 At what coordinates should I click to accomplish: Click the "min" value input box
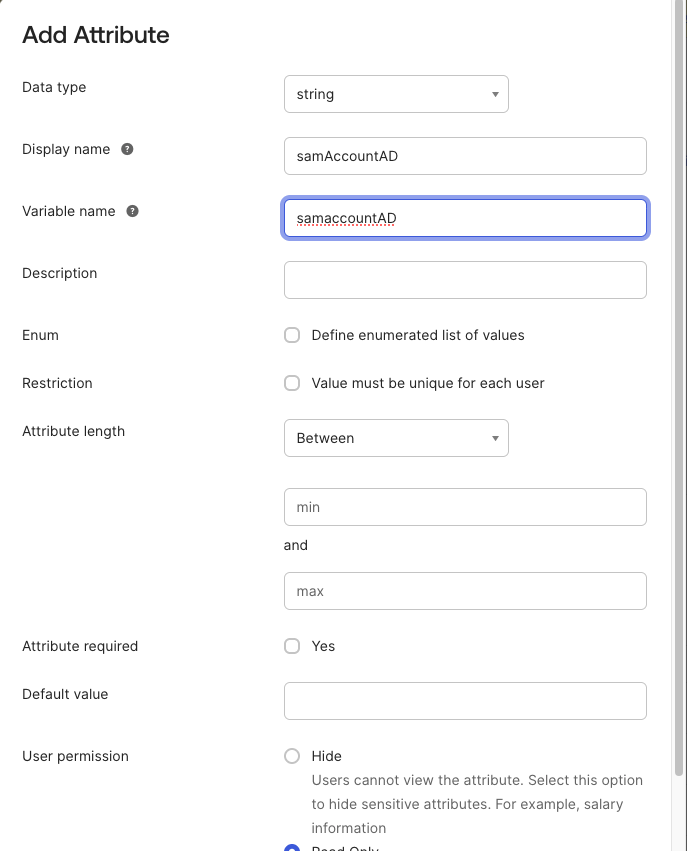pos(465,507)
